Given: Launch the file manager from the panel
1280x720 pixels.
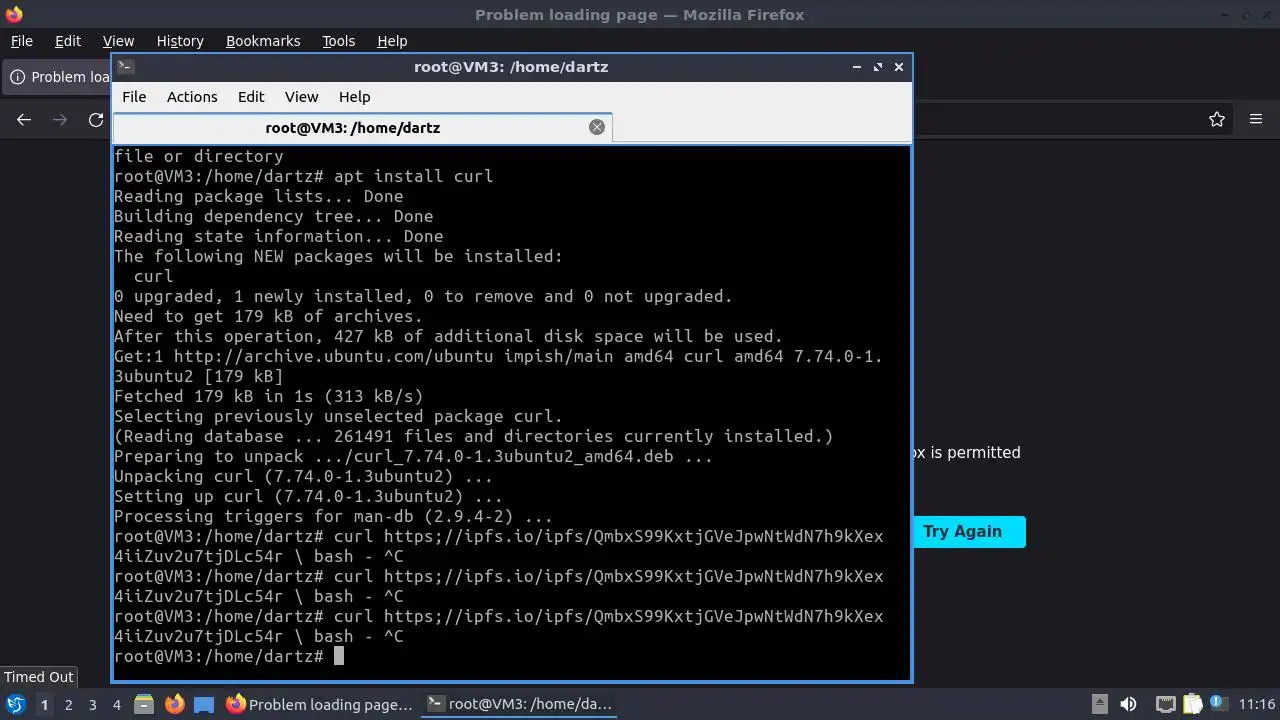Looking at the screenshot, I should (x=144, y=705).
